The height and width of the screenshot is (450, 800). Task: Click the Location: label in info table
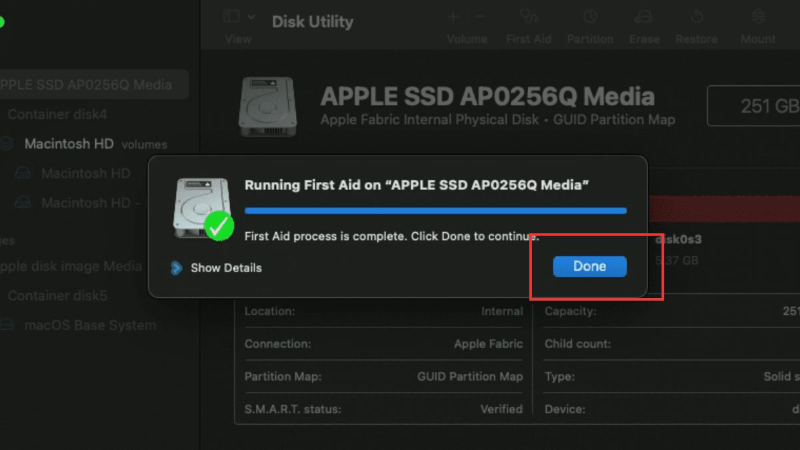coord(269,311)
